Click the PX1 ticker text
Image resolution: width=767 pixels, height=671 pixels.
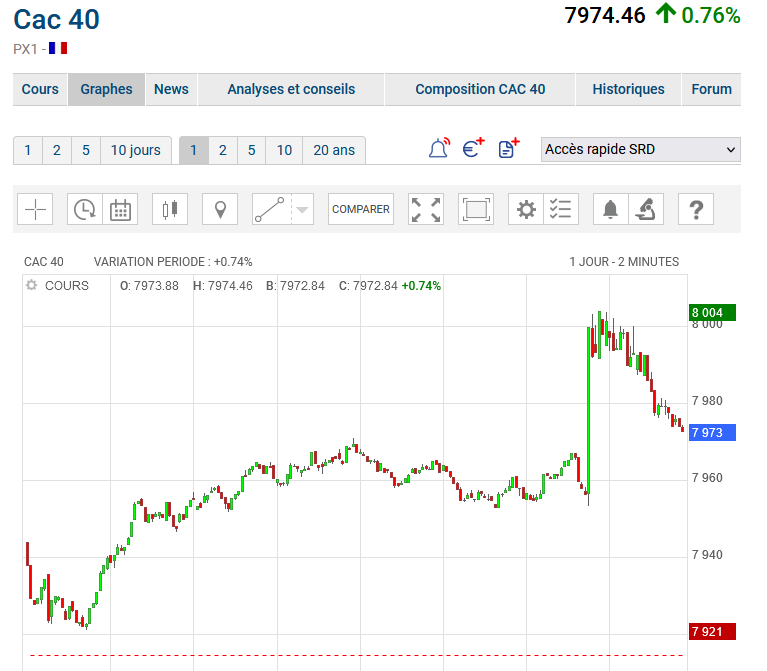pos(25,49)
